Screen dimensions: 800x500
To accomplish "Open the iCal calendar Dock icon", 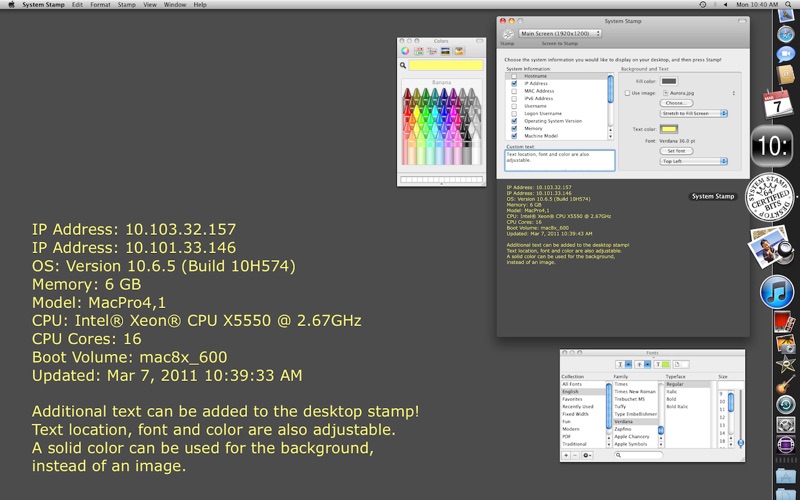I will pos(777,103).
